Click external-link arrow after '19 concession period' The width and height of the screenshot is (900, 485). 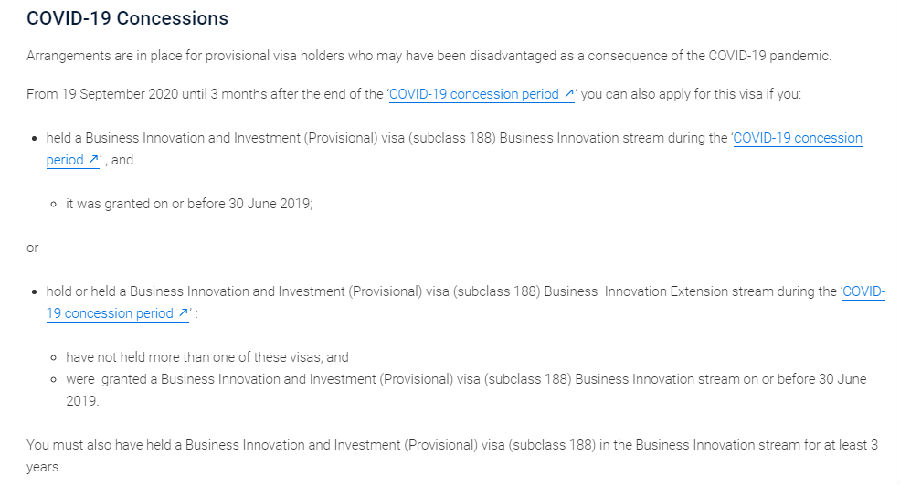pos(183,313)
